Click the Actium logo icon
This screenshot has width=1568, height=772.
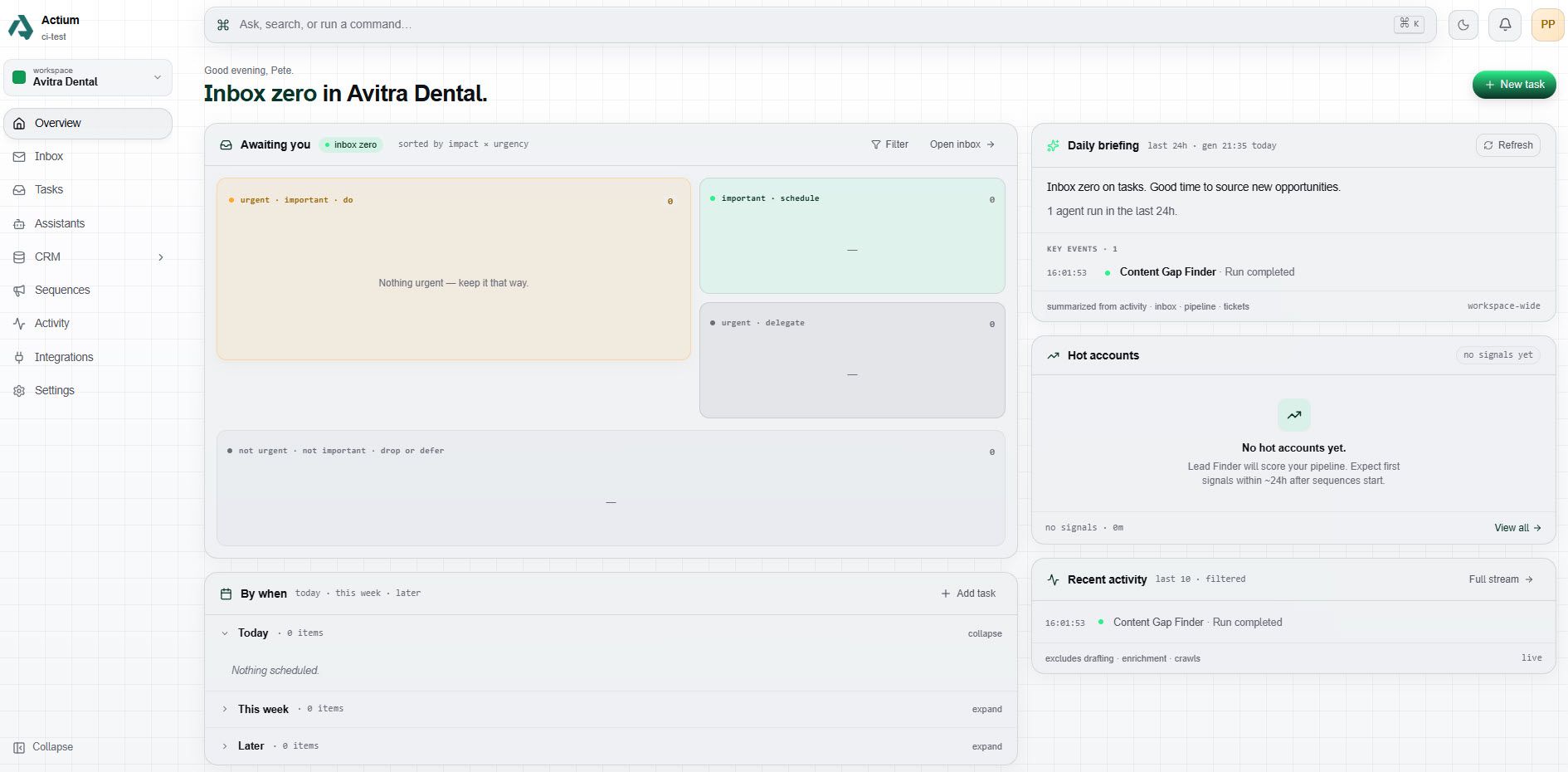pos(20,27)
